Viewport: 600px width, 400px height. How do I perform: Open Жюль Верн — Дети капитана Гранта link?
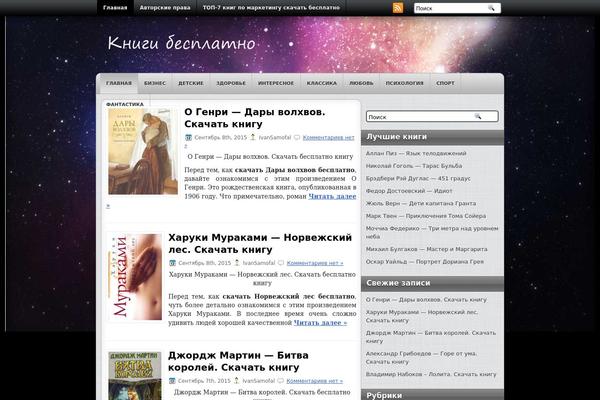click(x=421, y=203)
